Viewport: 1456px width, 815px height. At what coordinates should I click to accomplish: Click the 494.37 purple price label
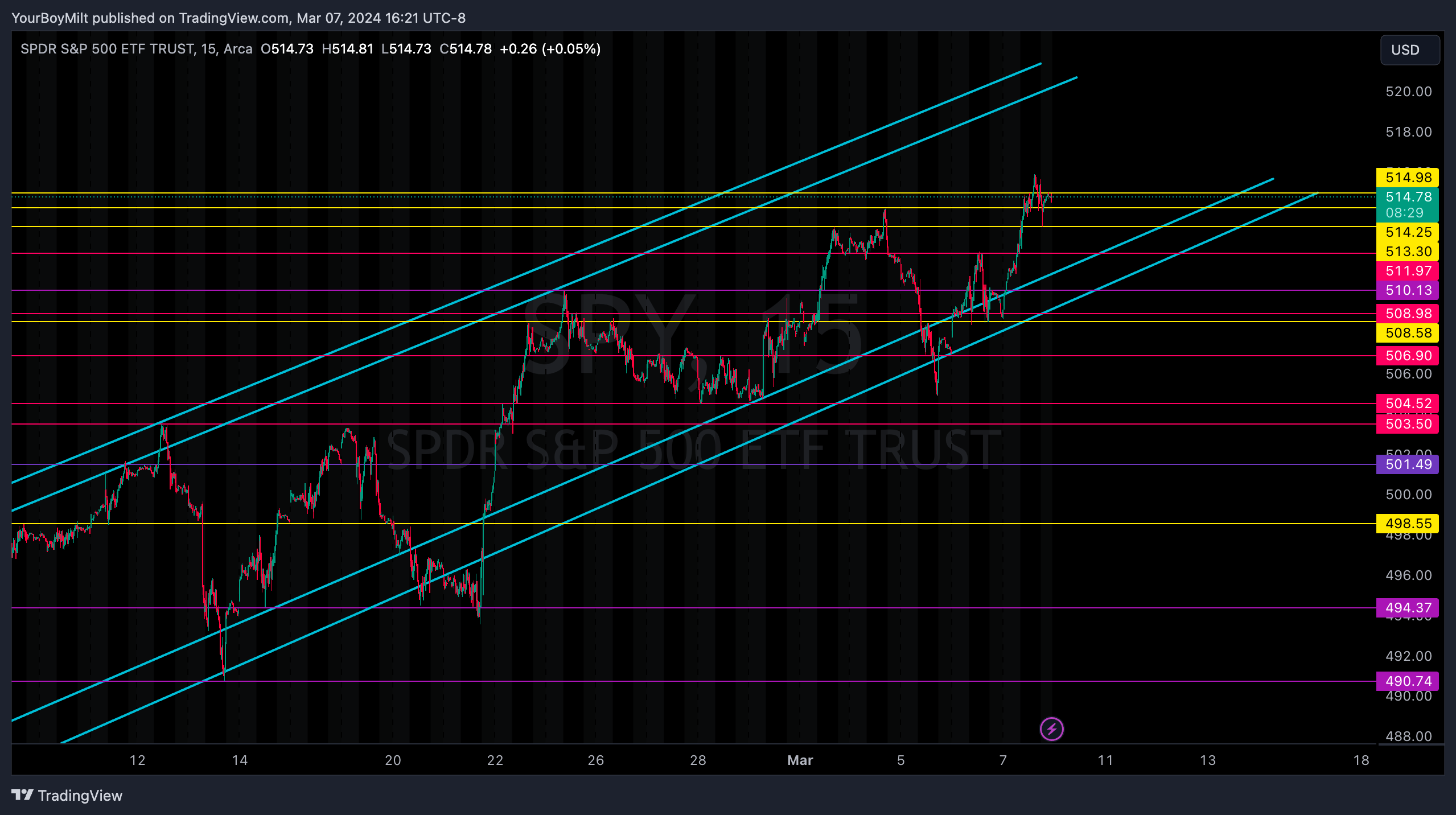pyautogui.click(x=1407, y=608)
